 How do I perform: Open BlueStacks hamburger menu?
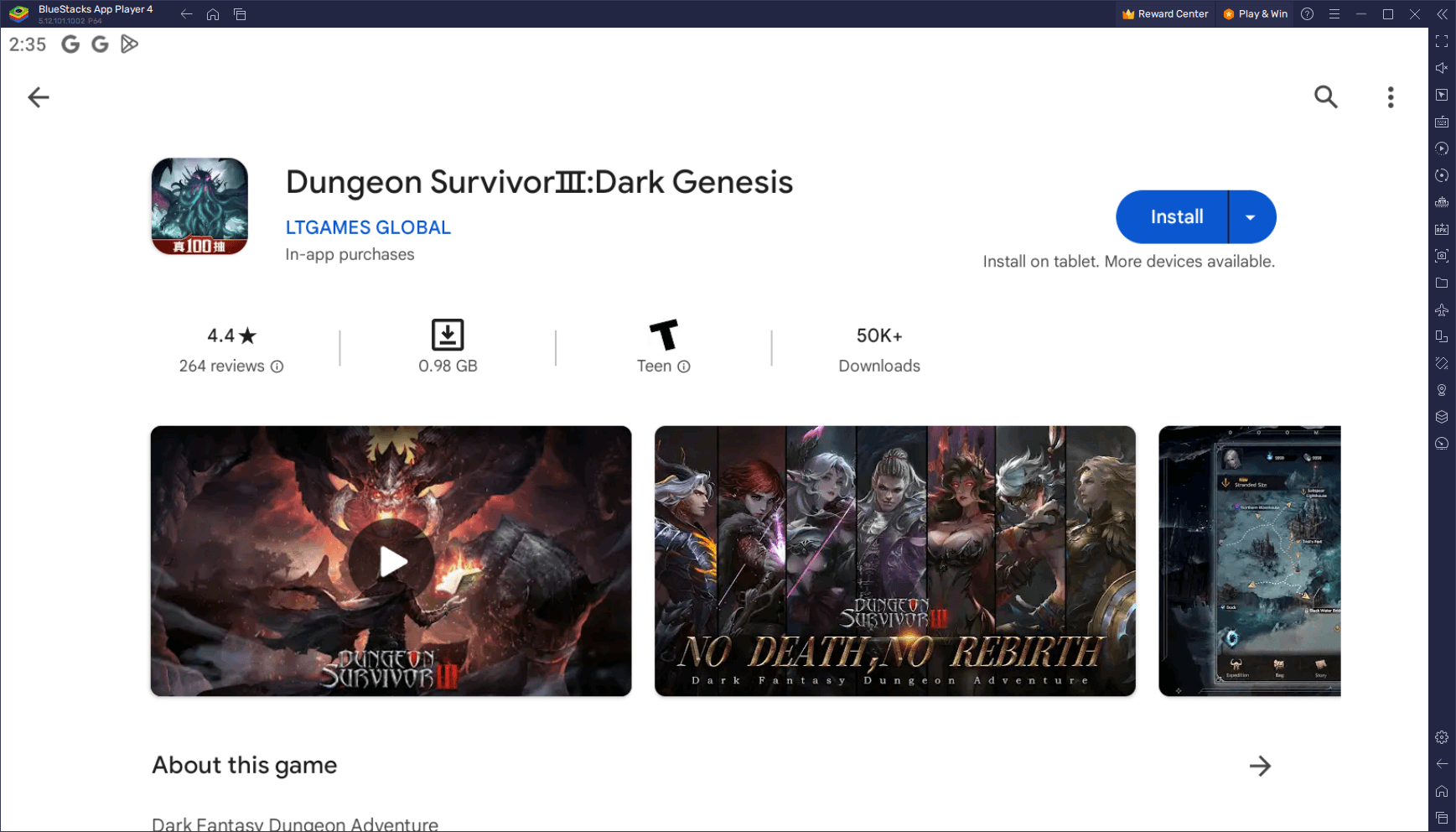[x=1334, y=14]
